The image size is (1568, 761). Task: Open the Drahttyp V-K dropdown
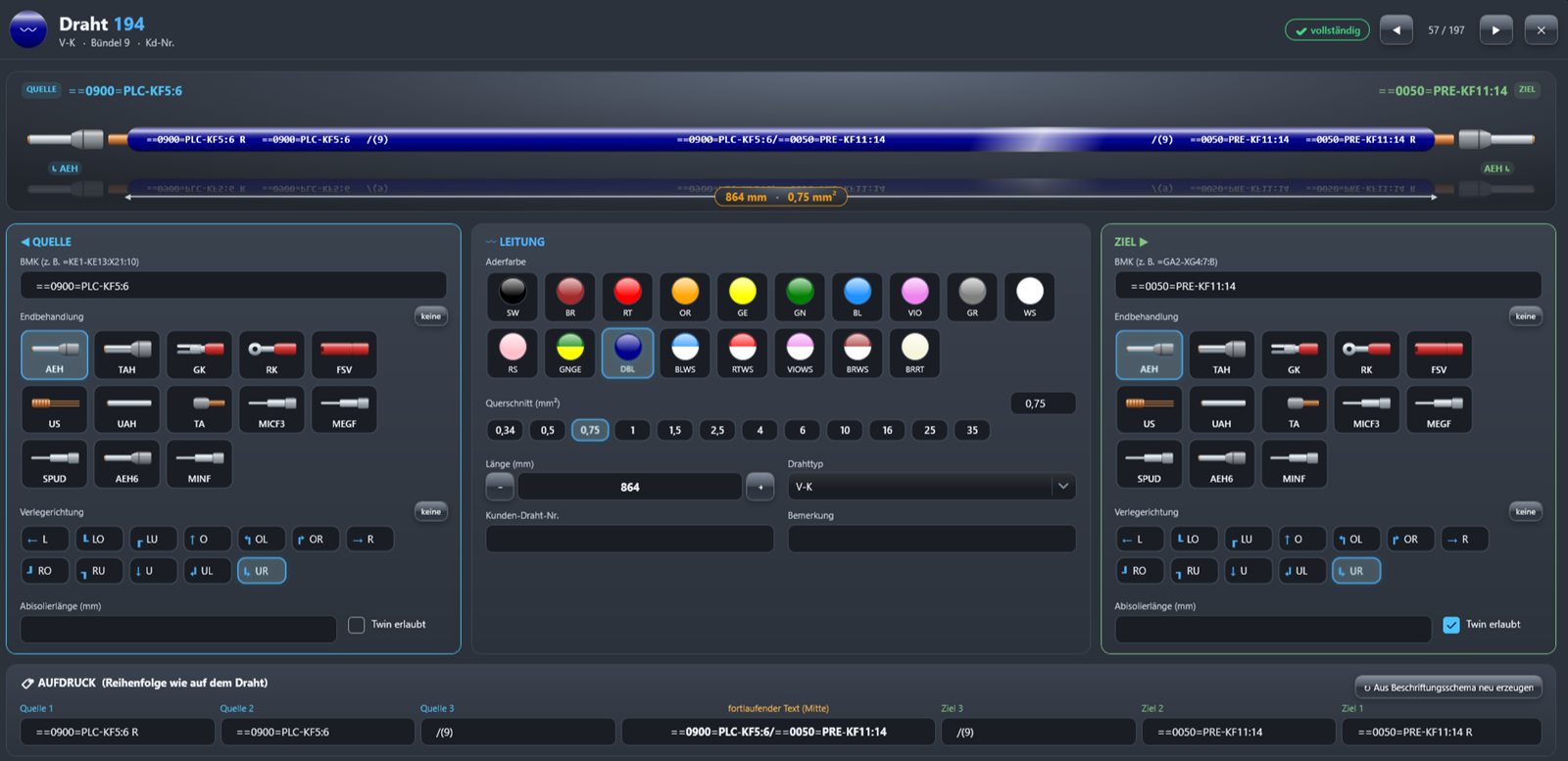point(931,487)
